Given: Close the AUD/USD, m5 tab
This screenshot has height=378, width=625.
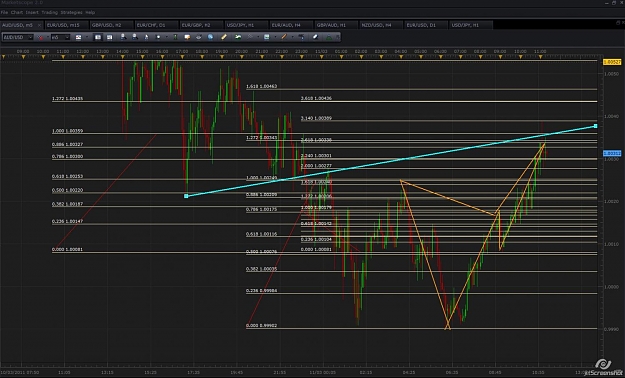Looking at the screenshot, I should (x=39, y=25).
